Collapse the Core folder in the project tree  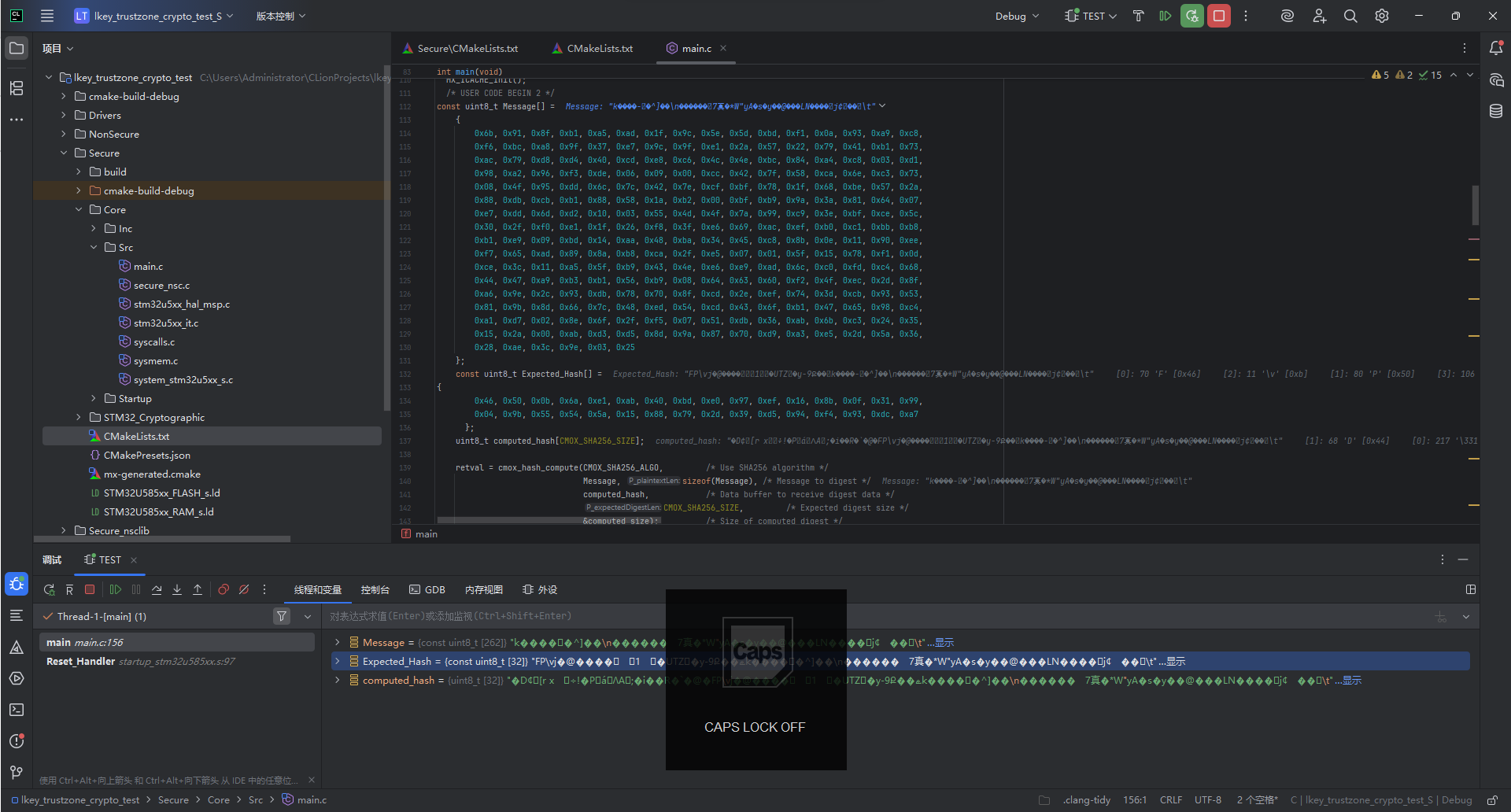tap(79, 209)
